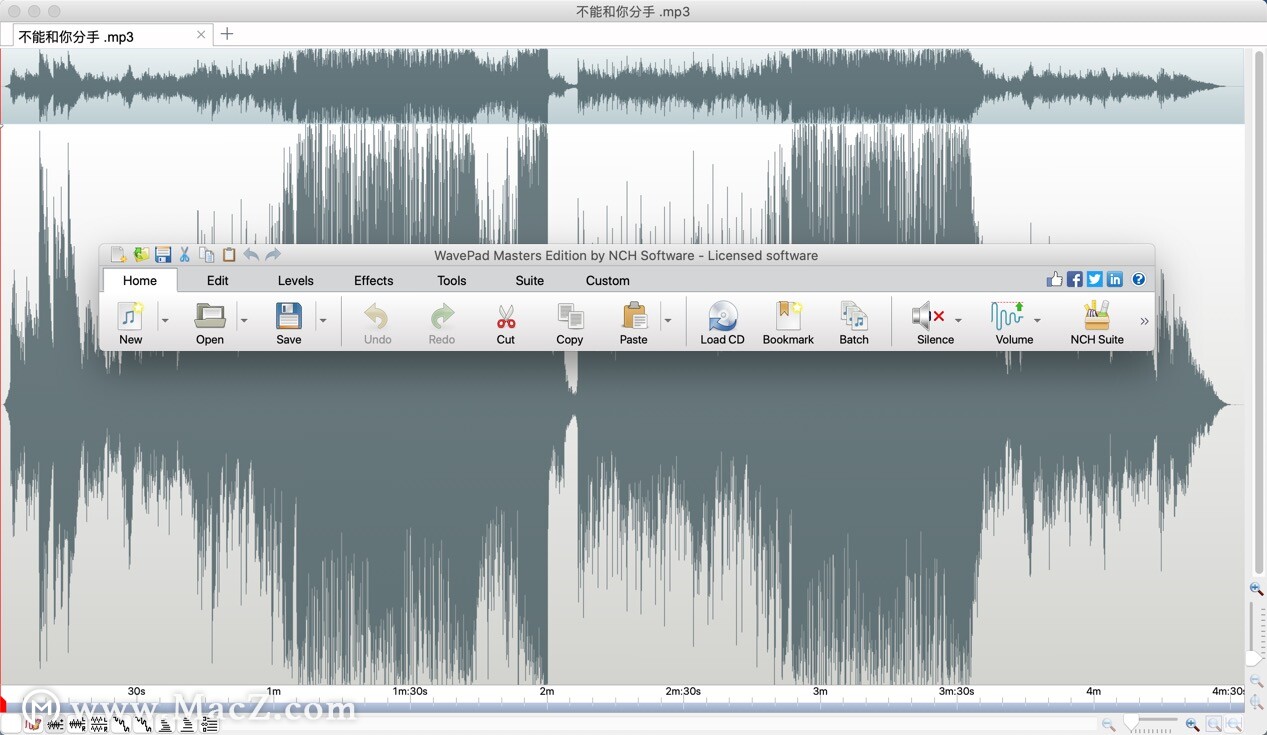The width and height of the screenshot is (1267, 735).
Task: Click the Redo arrow button
Action: coord(442,323)
